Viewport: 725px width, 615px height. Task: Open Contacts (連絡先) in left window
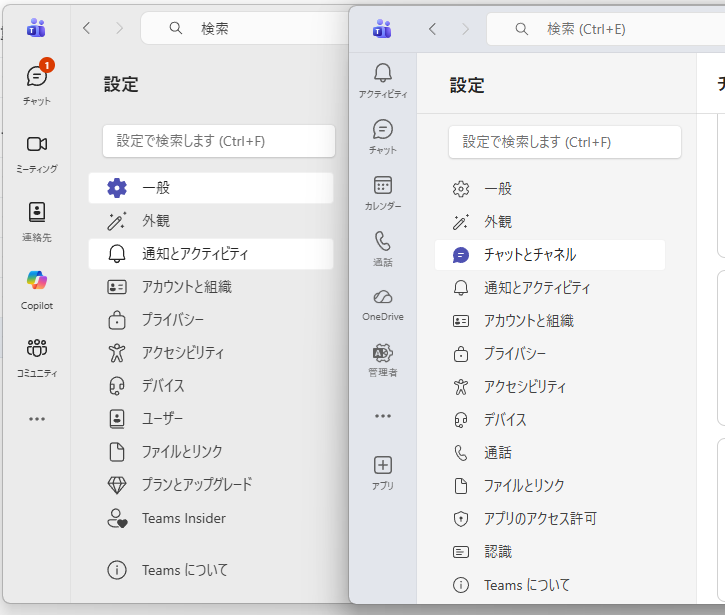37,222
